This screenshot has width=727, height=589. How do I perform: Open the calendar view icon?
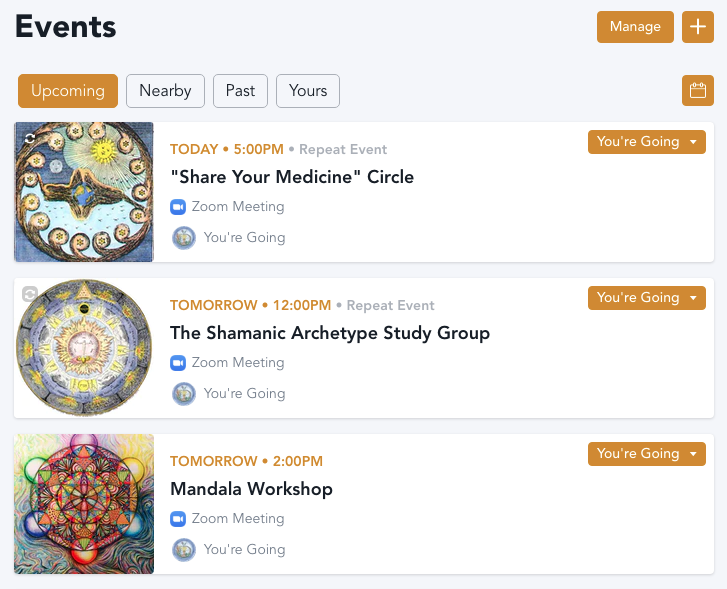[x=697, y=91]
